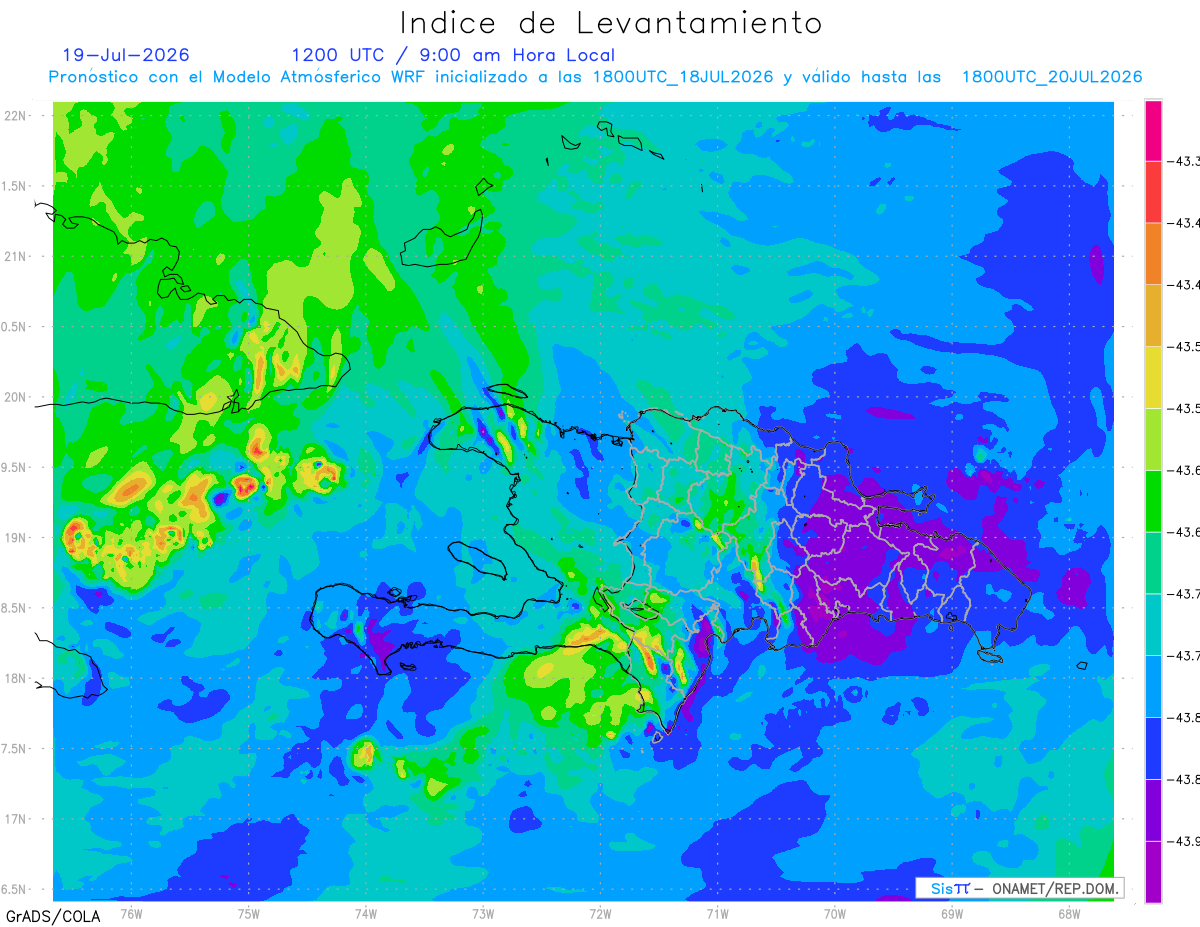Click the bottom purple legend swatch
Viewport: 1200px width, 927px height.
coord(1153,872)
